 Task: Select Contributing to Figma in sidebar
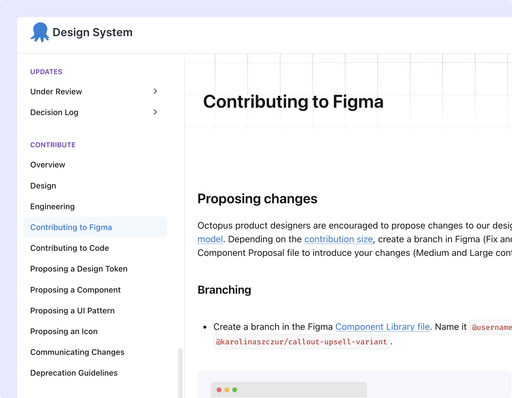pyautogui.click(x=95, y=227)
